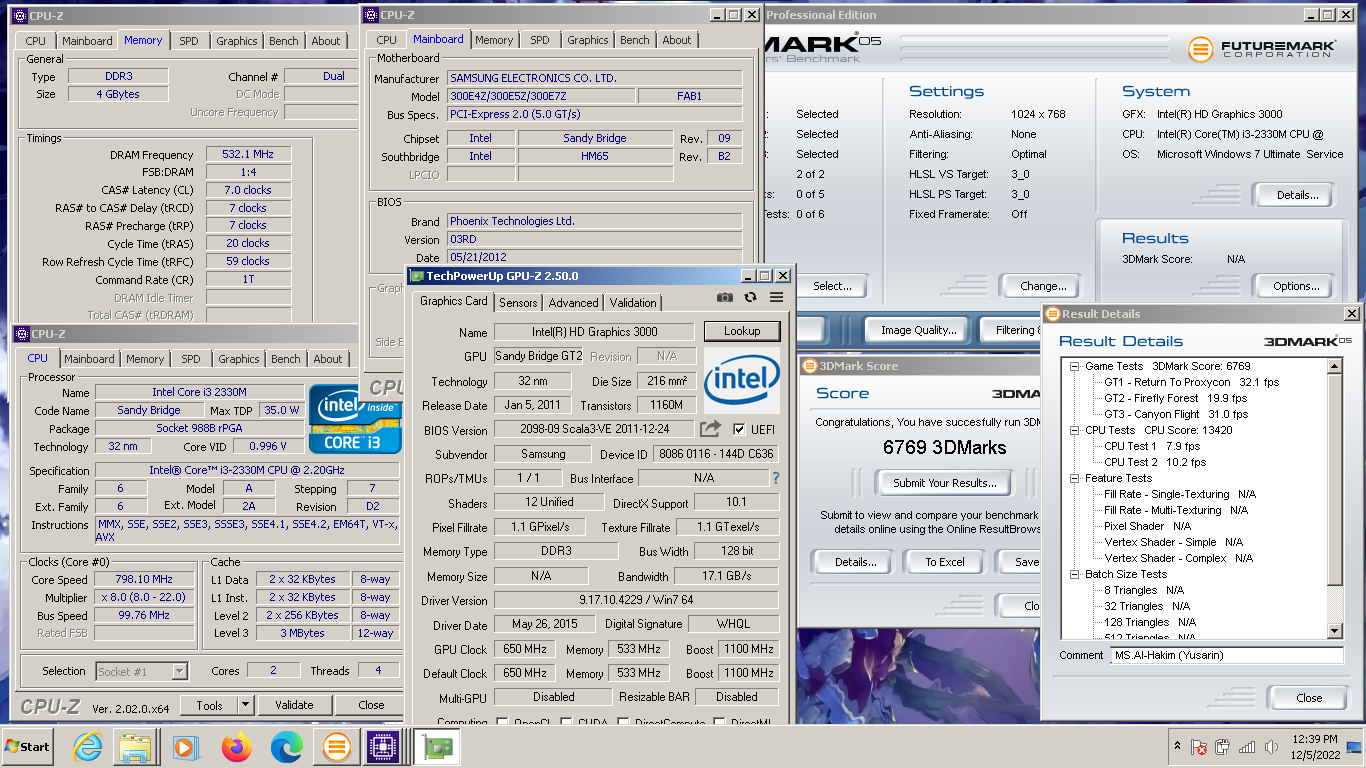Screen dimensions: 1366x768
Task: Click the Intel logo in GPU-Z
Action: point(742,380)
